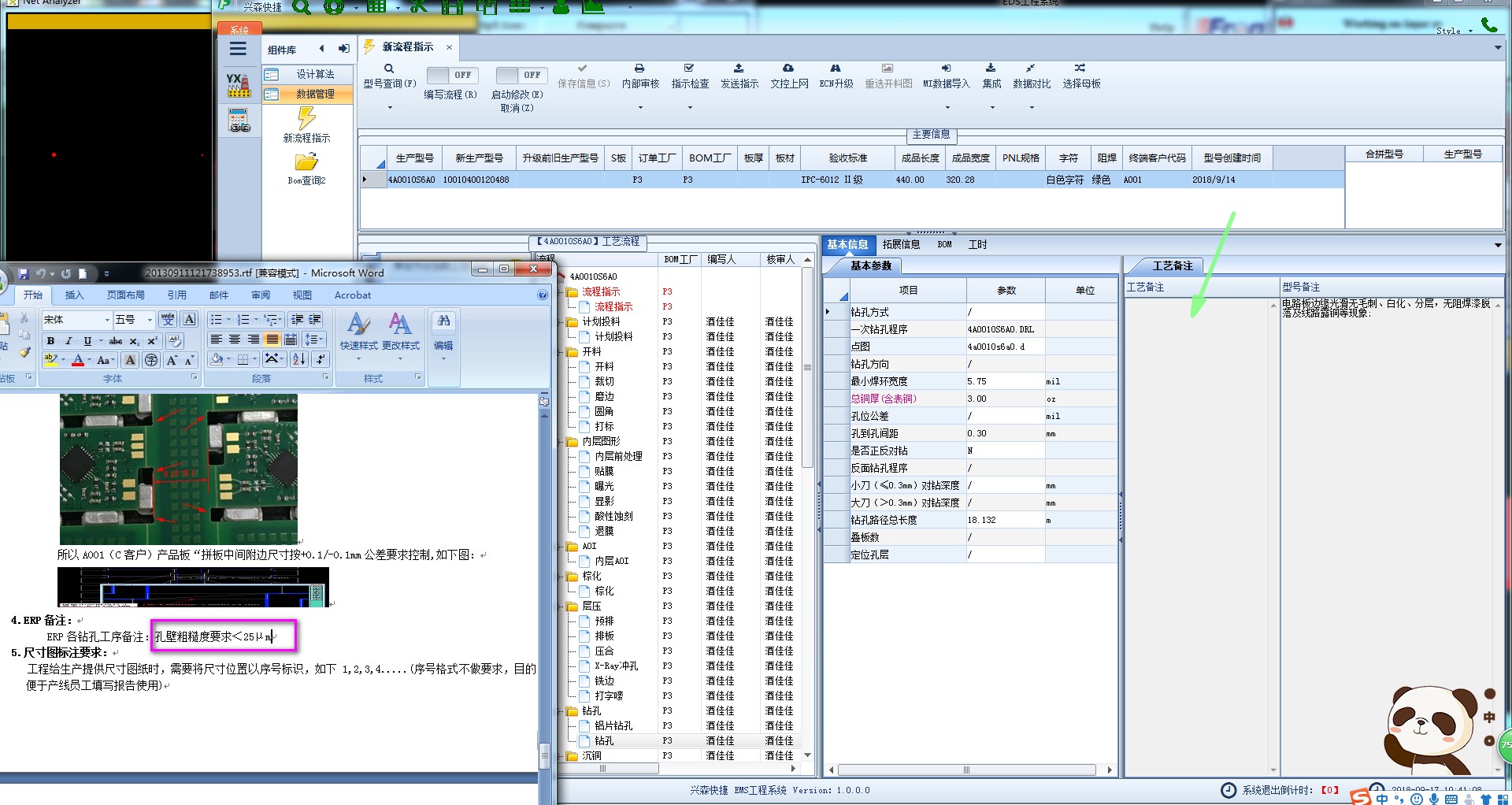Click the 选择母板 shuffle icon
The height and width of the screenshot is (805, 1512).
(1080, 69)
